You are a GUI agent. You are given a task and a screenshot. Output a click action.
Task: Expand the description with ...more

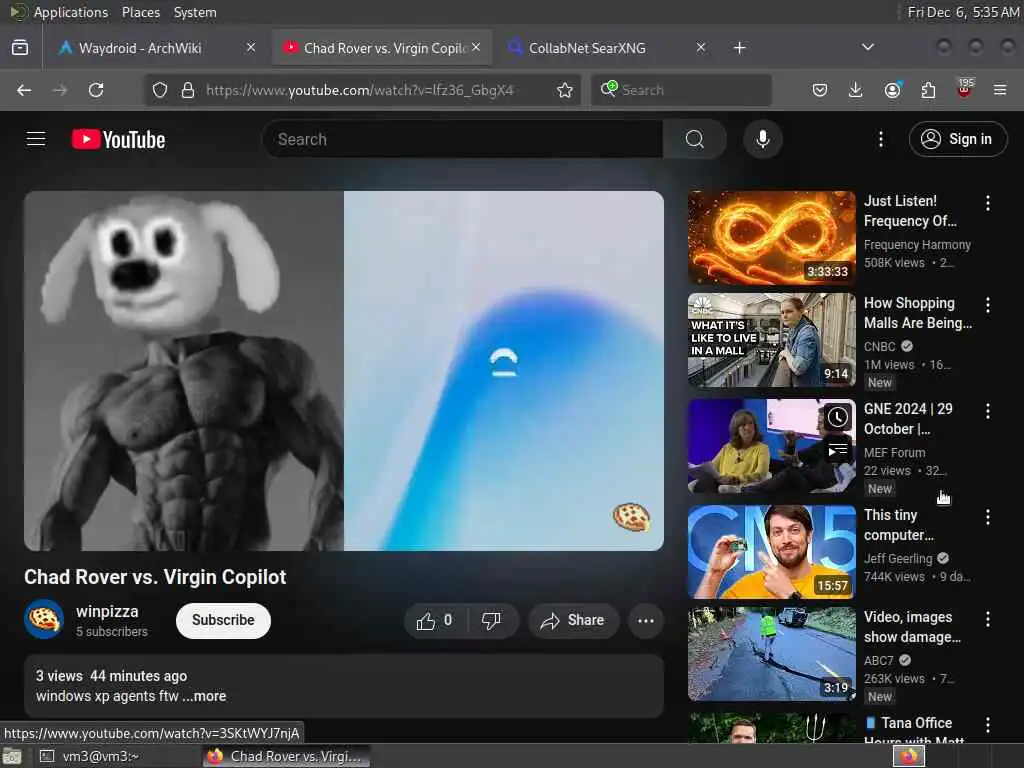click(204, 696)
